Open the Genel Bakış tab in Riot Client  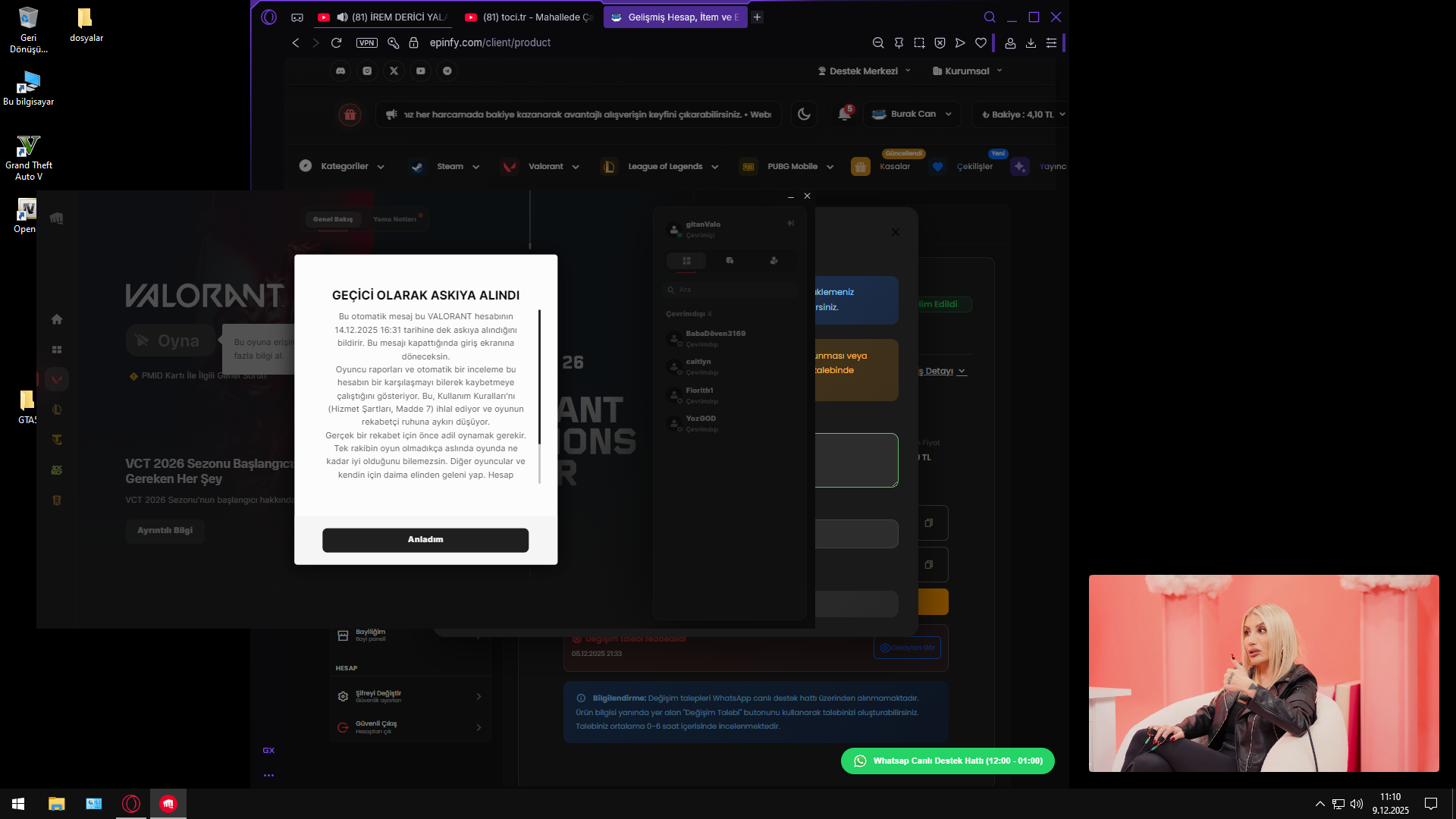(333, 219)
